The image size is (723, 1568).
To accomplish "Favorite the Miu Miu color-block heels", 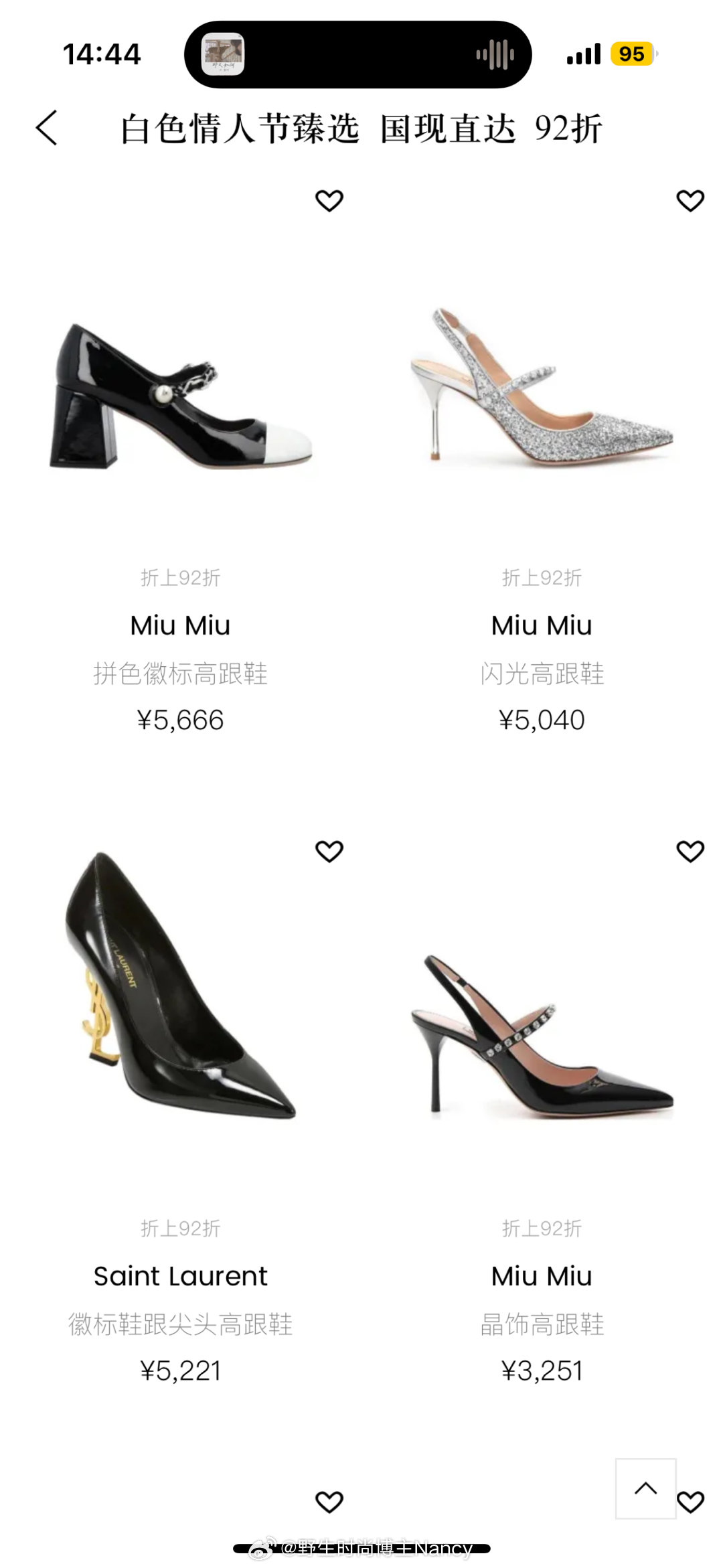I will (329, 200).
